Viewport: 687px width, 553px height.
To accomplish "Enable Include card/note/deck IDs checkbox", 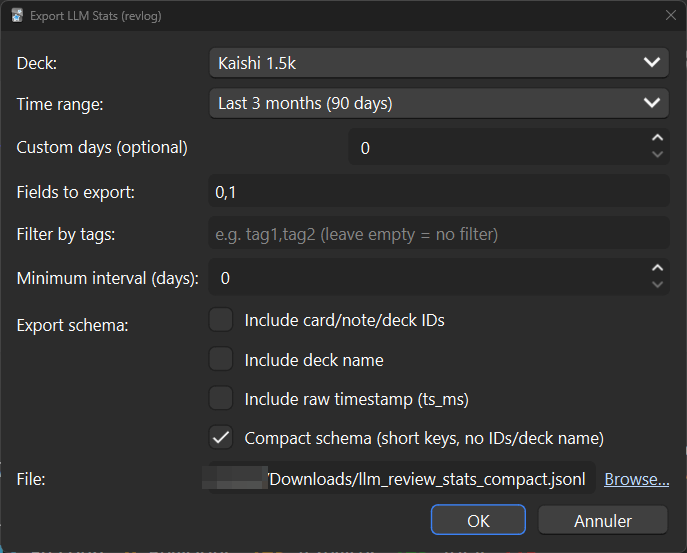I will click(x=221, y=321).
